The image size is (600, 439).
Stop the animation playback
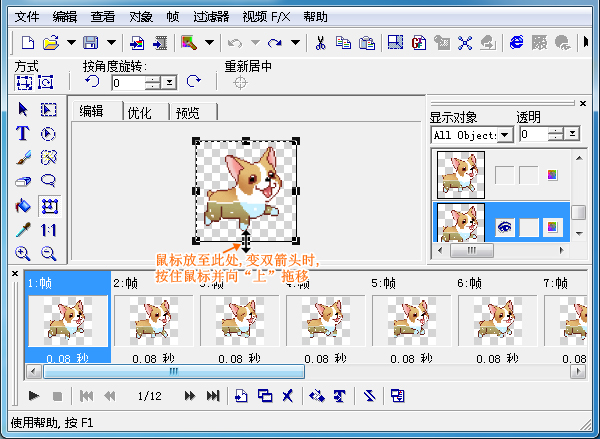coord(57,396)
